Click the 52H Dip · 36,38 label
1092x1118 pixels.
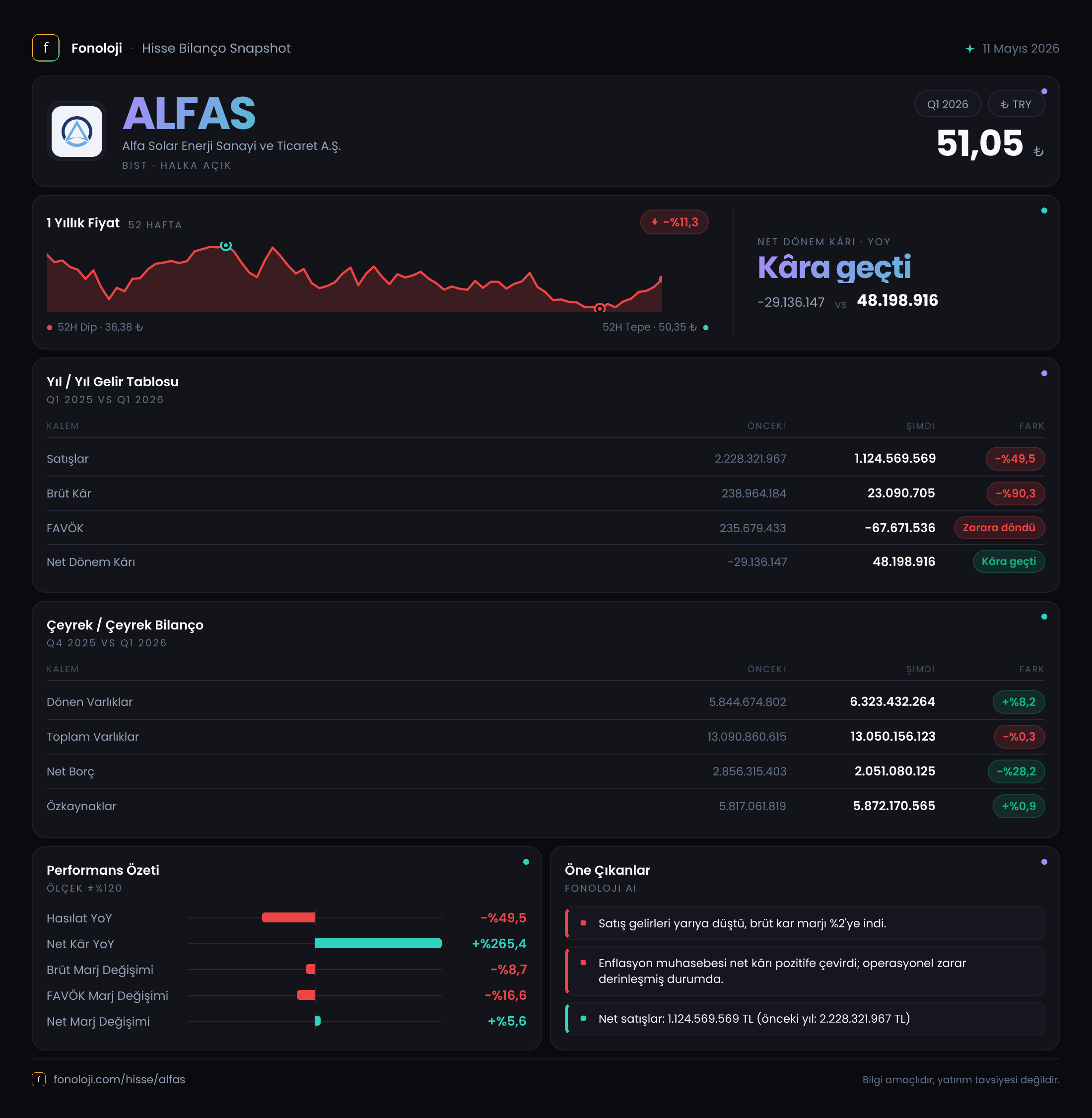(x=100, y=327)
